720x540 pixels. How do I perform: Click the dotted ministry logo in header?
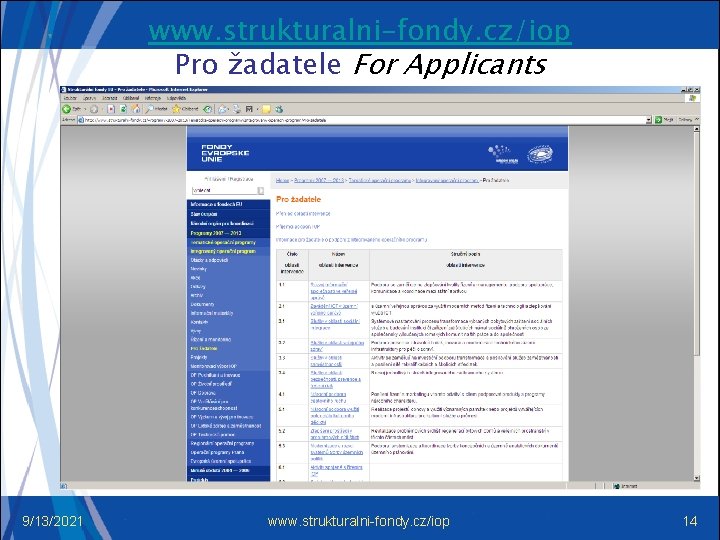pos(504,154)
